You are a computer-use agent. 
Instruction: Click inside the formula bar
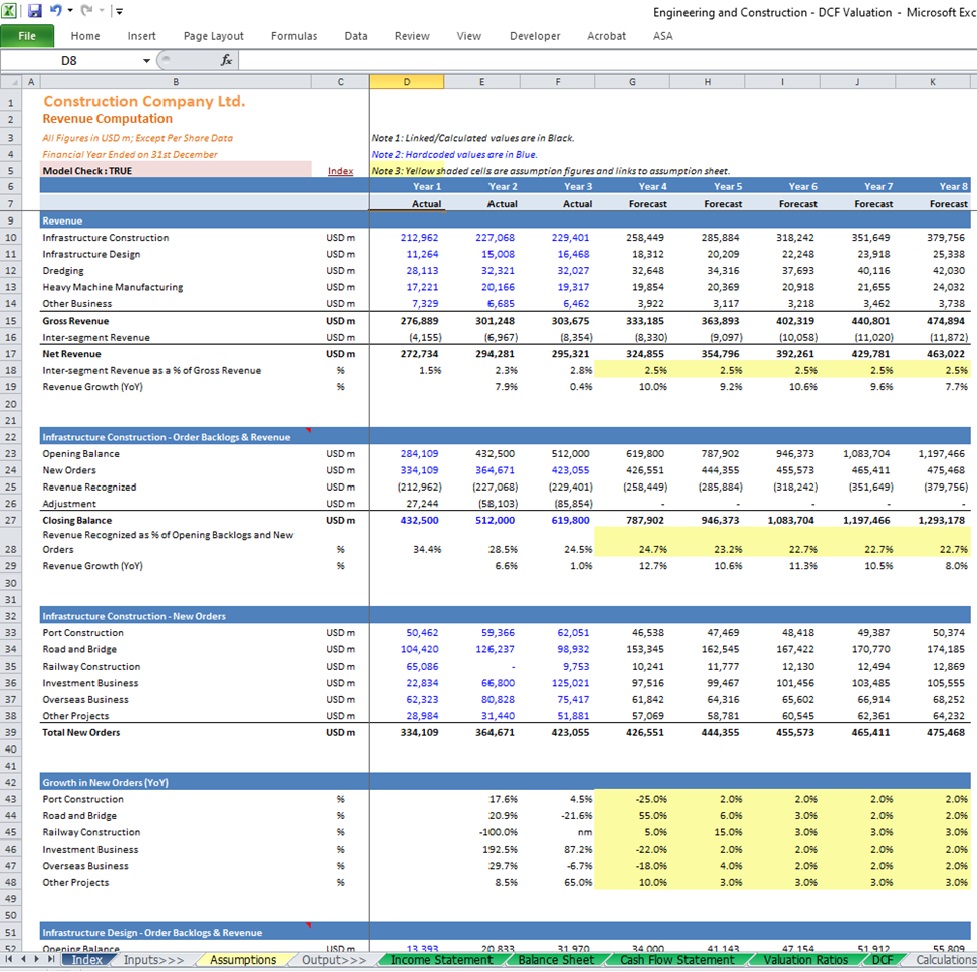(x=608, y=60)
